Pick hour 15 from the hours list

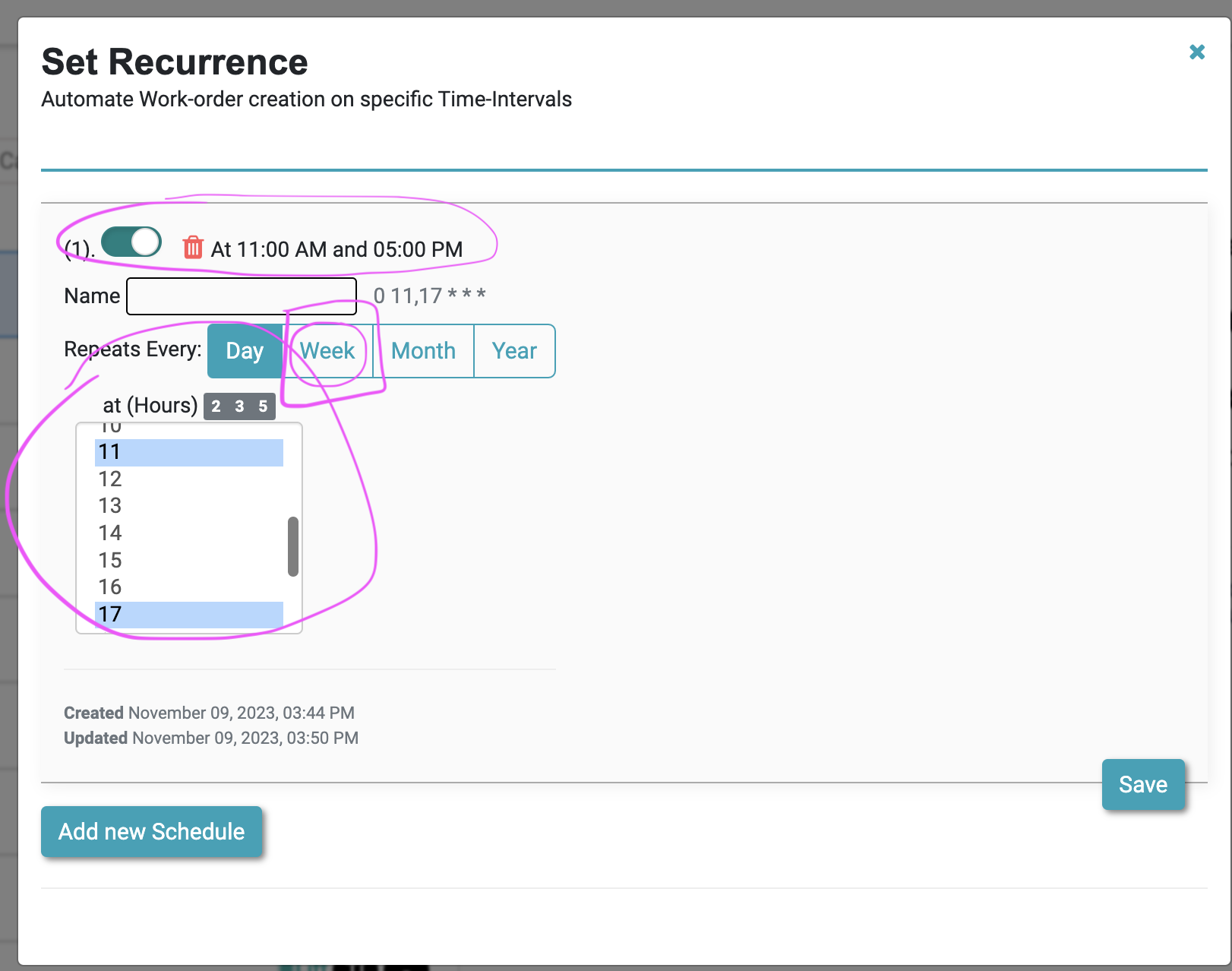click(x=188, y=561)
